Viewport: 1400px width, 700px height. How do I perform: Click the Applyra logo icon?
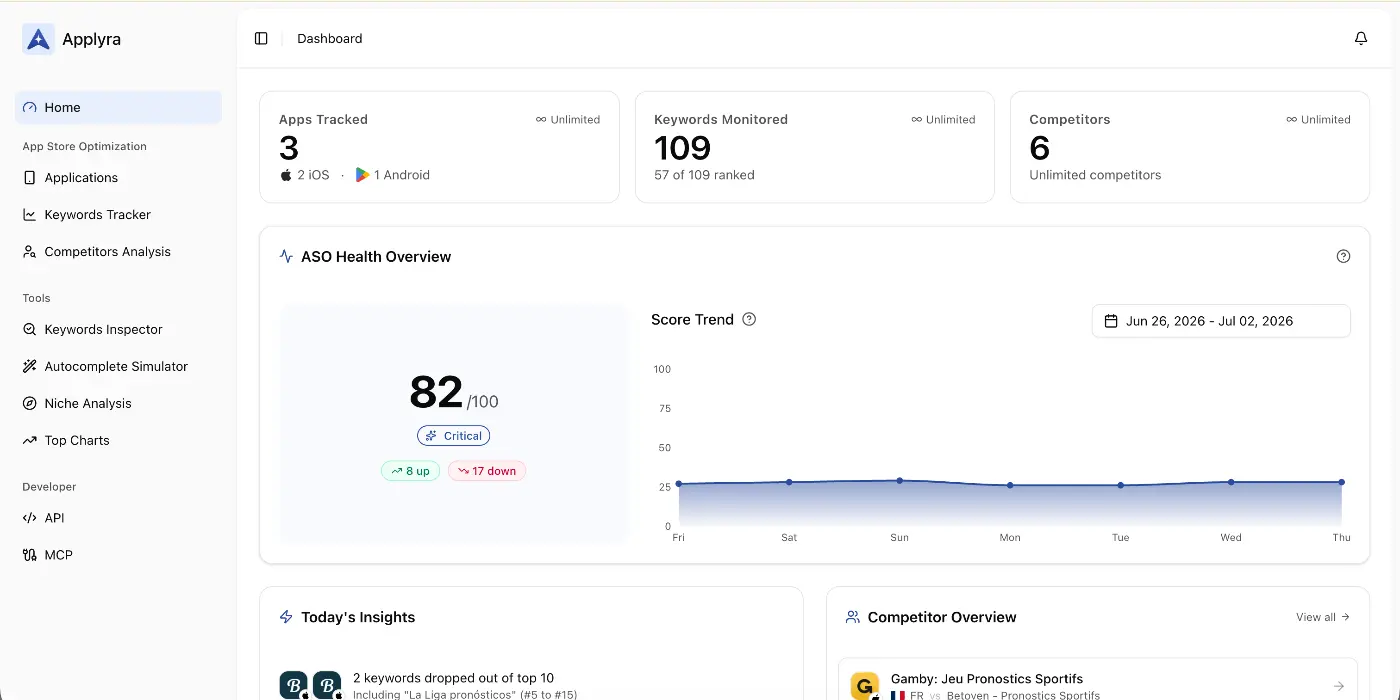coord(39,39)
